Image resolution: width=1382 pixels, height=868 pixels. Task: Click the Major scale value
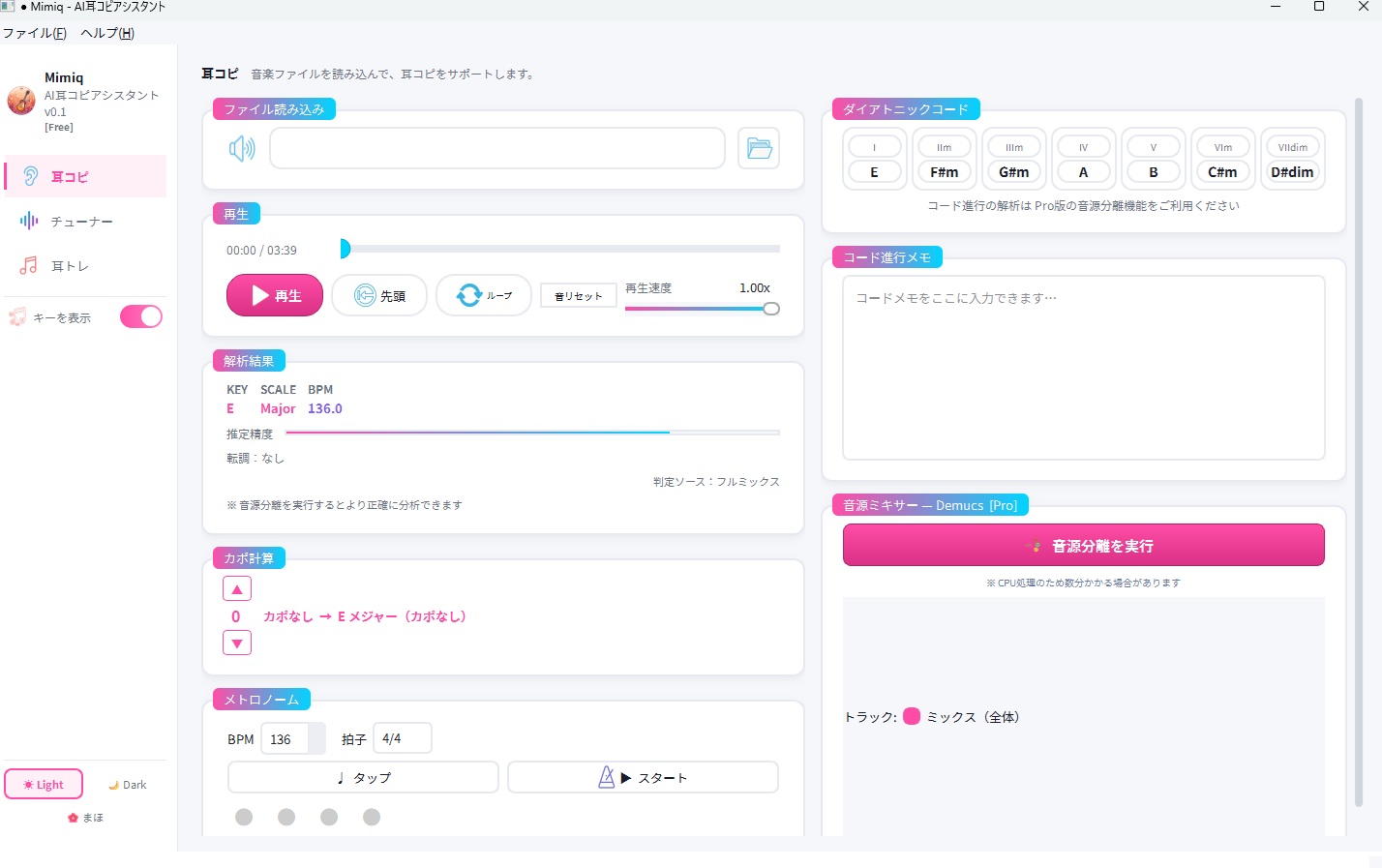click(x=278, y=409)
